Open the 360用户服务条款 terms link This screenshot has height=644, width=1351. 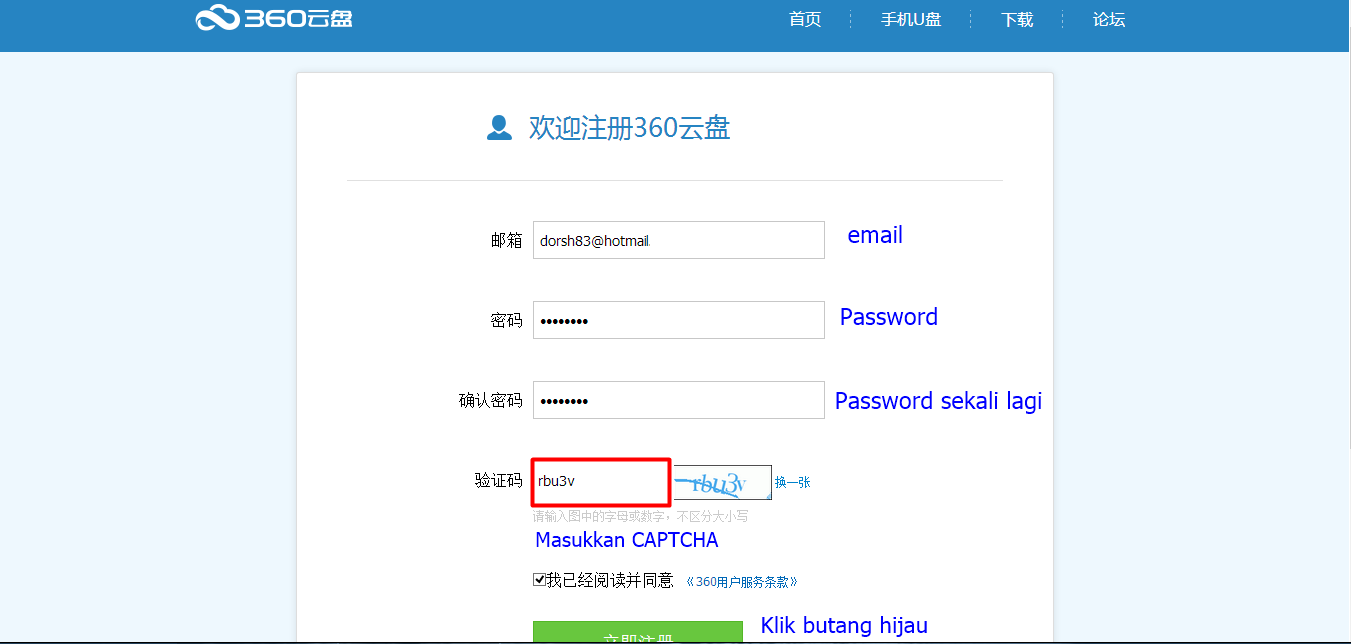tap(741, 581)
